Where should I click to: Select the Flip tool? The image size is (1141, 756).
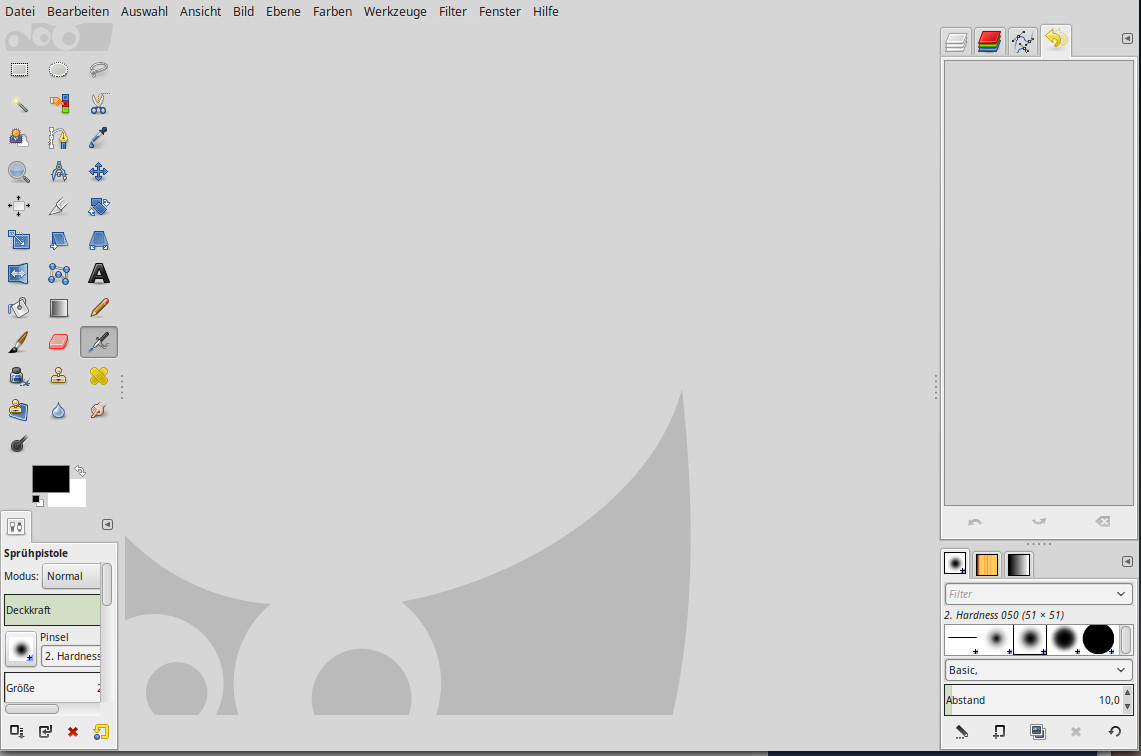point(19,274)
